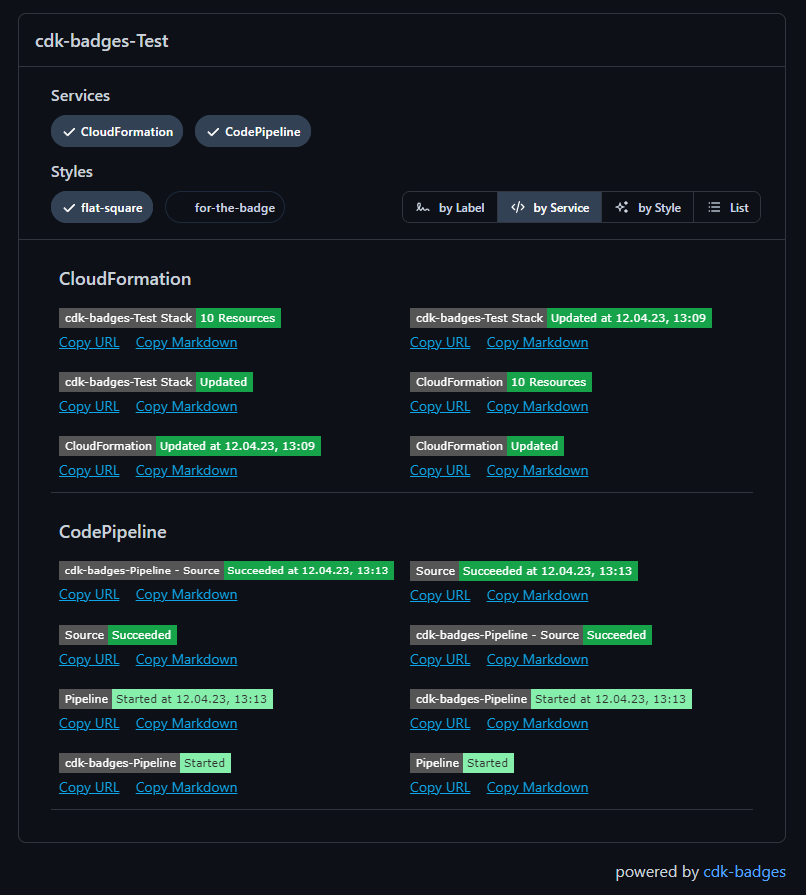Screen dimensions: 806x895
Task: Copy Markdown for Source Succeeded at 12.04.23 badge
Action: pos(537,595)
